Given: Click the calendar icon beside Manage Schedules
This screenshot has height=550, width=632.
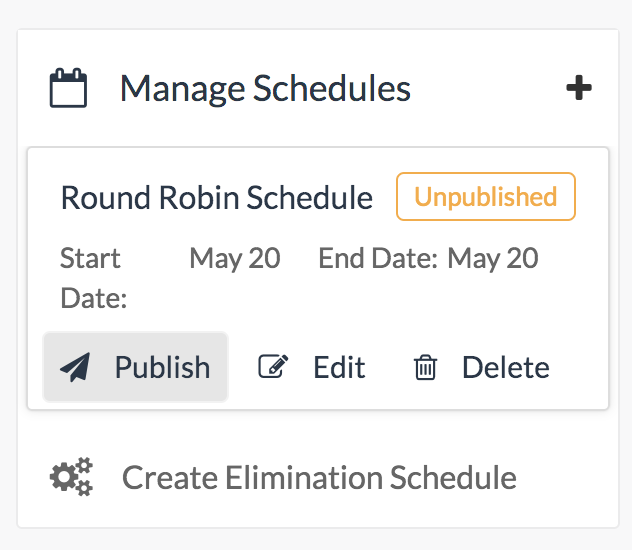Looking at the screenshot, I should [x=69, y=88].
